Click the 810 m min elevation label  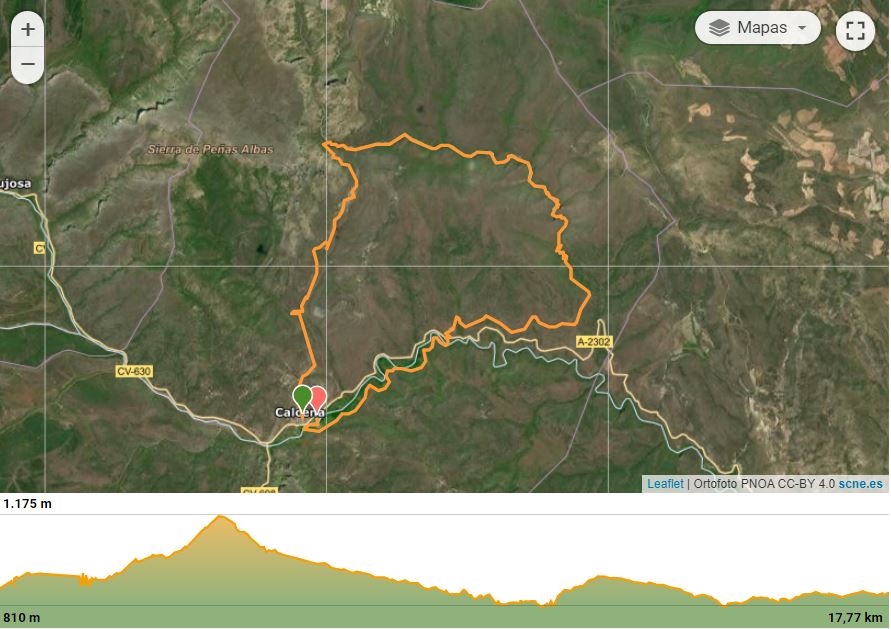tap(22, 618)
